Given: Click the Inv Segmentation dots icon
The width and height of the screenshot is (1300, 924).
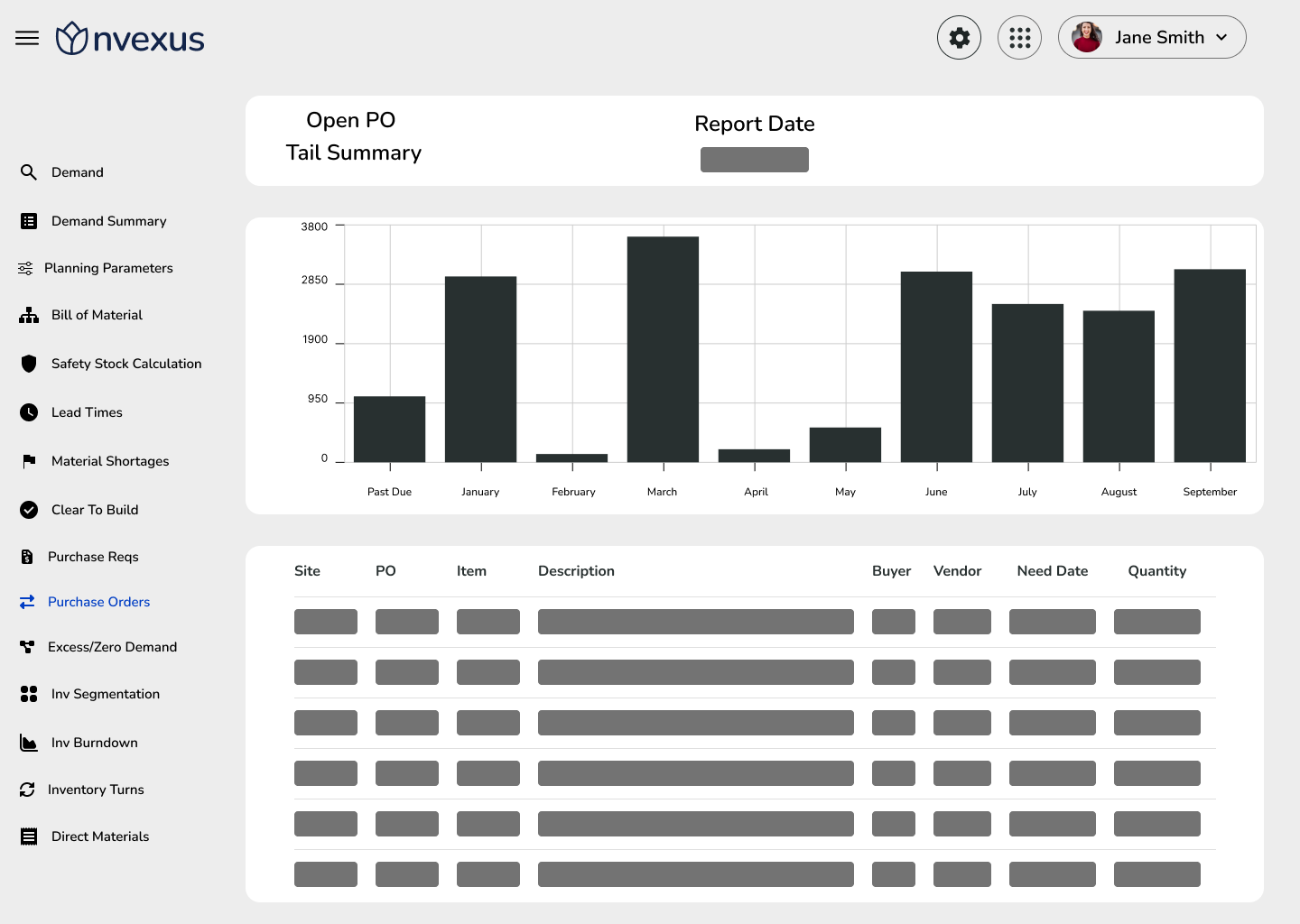Looking at the screenshot, I should [29, 694].
